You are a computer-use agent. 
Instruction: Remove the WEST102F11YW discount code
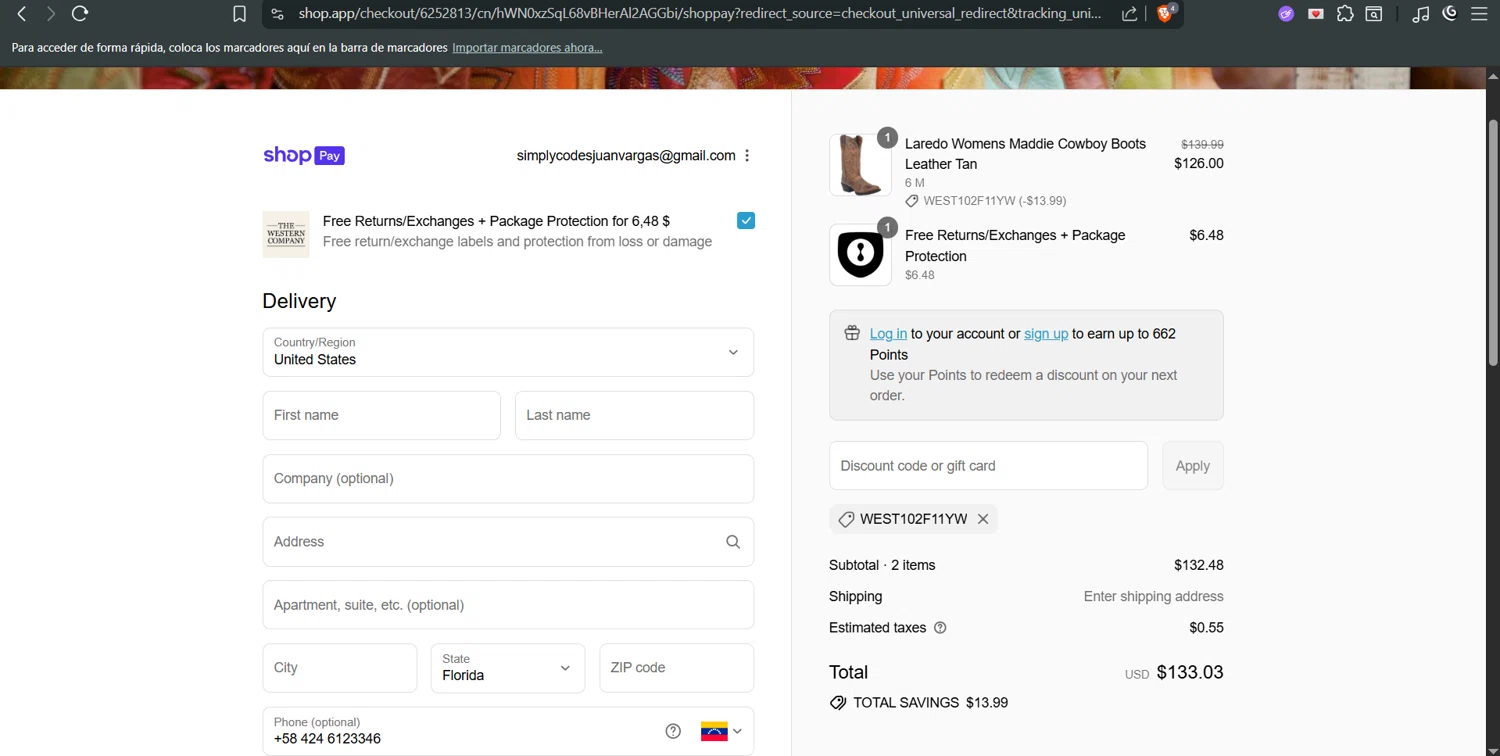tap(983, 519)
